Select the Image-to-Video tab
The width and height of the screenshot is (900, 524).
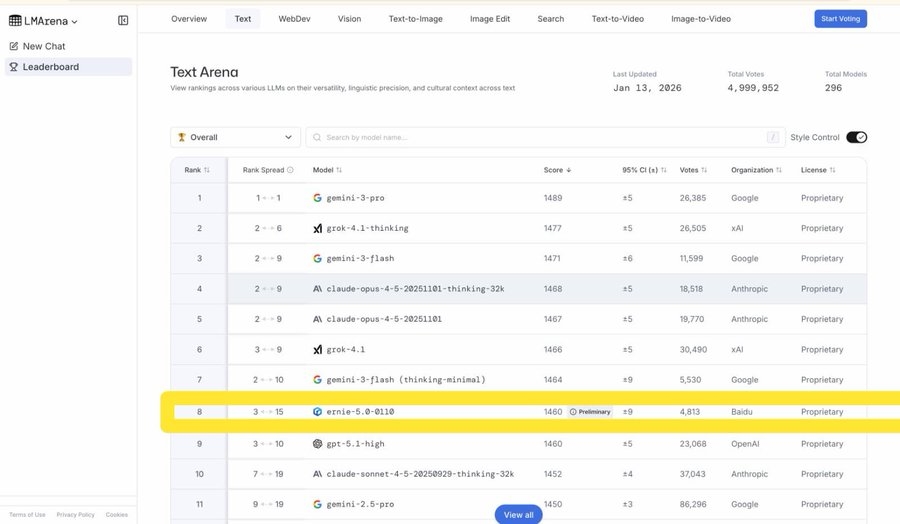tap(700, 19)
